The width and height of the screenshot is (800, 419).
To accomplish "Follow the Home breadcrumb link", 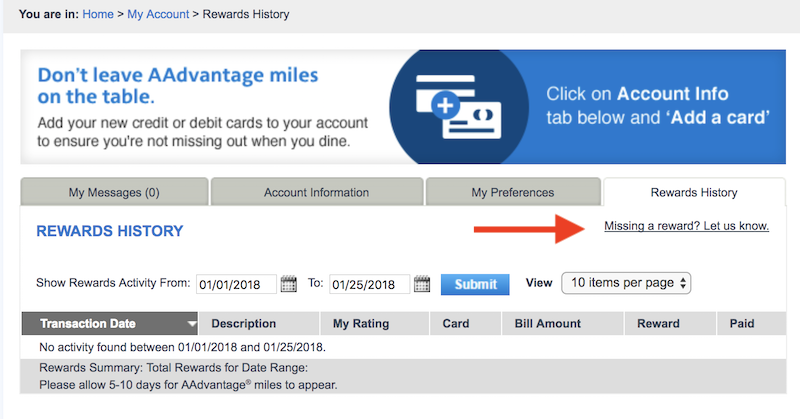I will pyautogui.click(x=98, y=14).
